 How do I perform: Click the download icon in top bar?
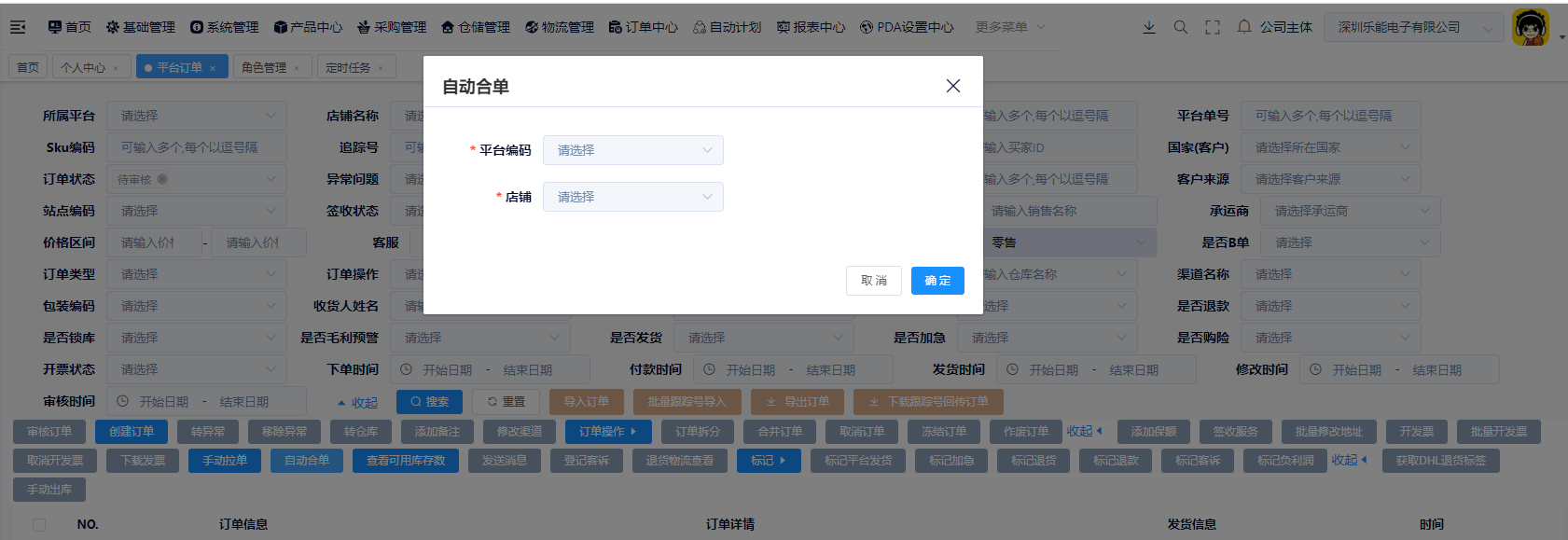pyautogui.click(x=1149, y=27)
